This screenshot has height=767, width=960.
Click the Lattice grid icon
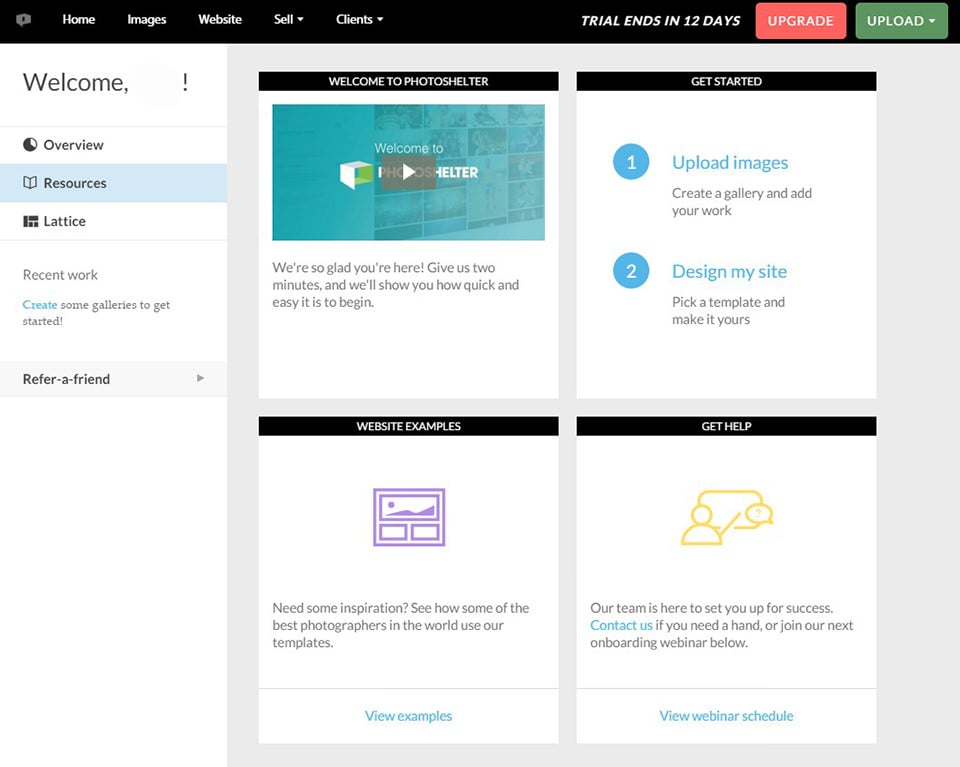(31, 221)
